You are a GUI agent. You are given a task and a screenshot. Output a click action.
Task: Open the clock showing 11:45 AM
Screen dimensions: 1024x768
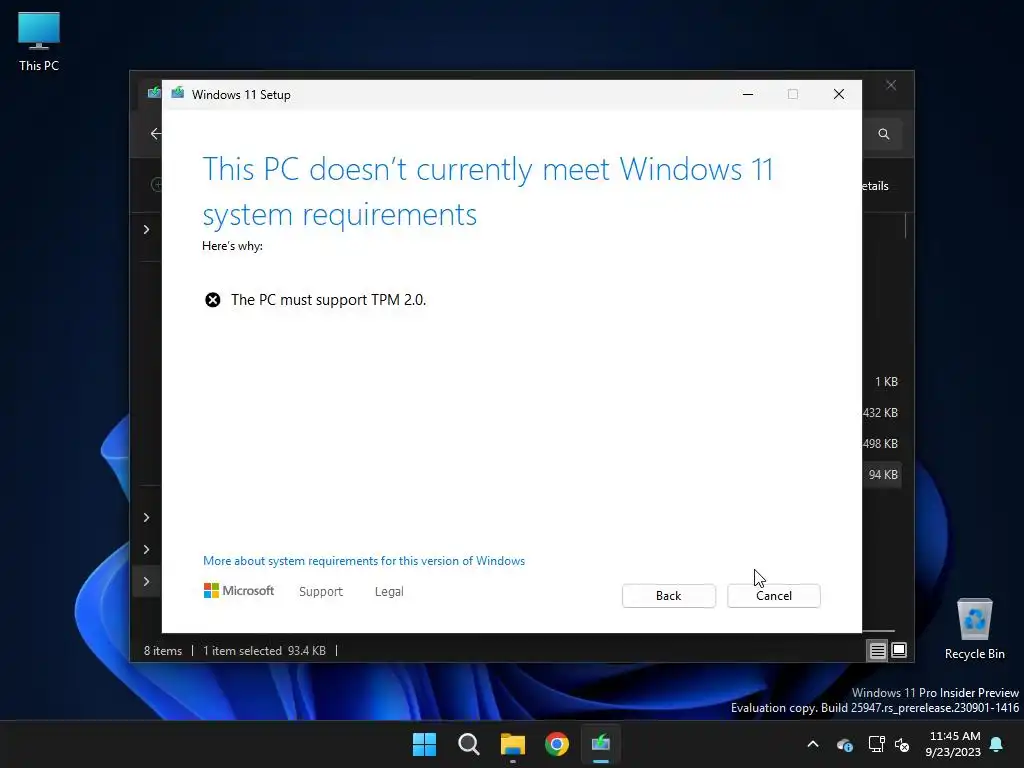coord(953,744)
